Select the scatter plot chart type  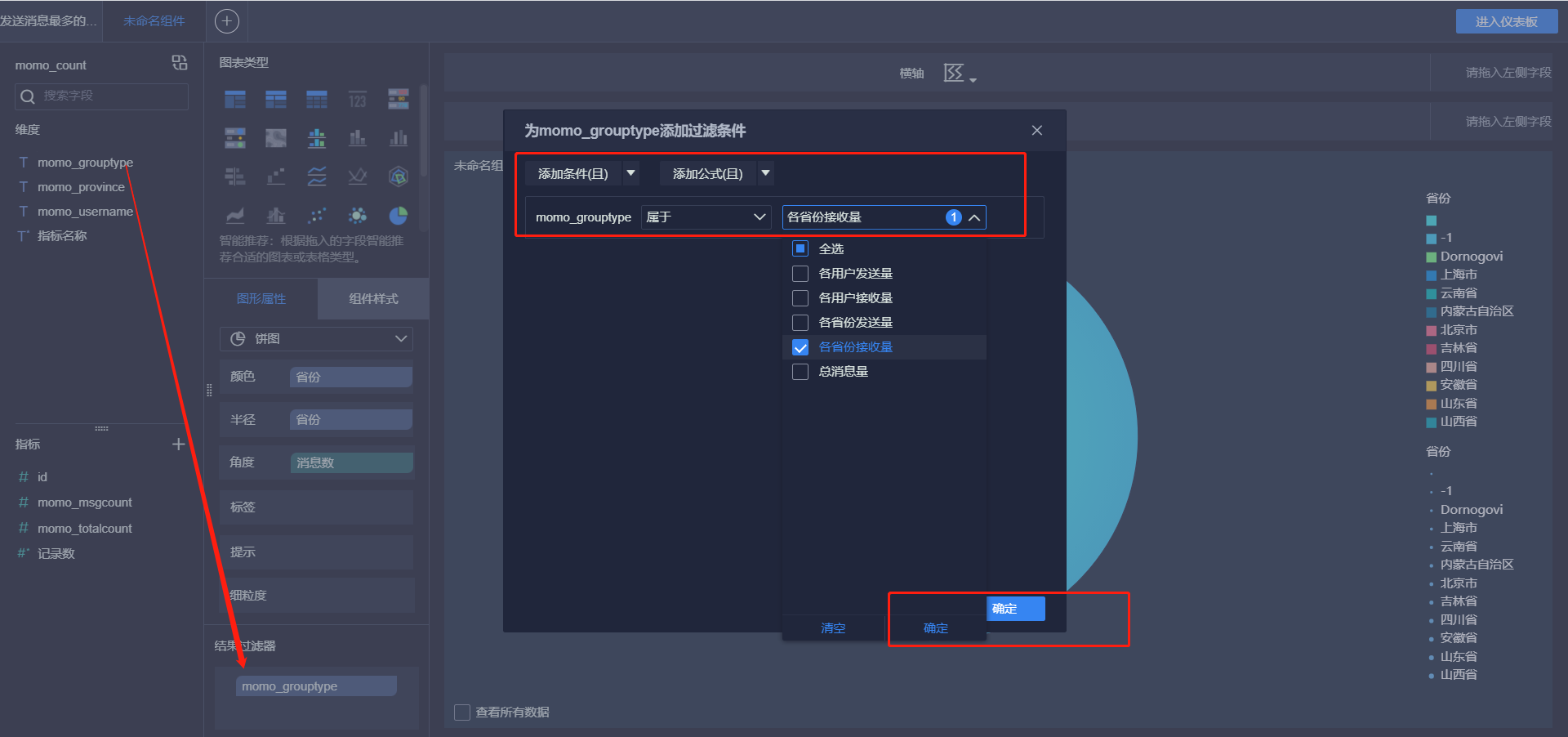pos(317,216)
